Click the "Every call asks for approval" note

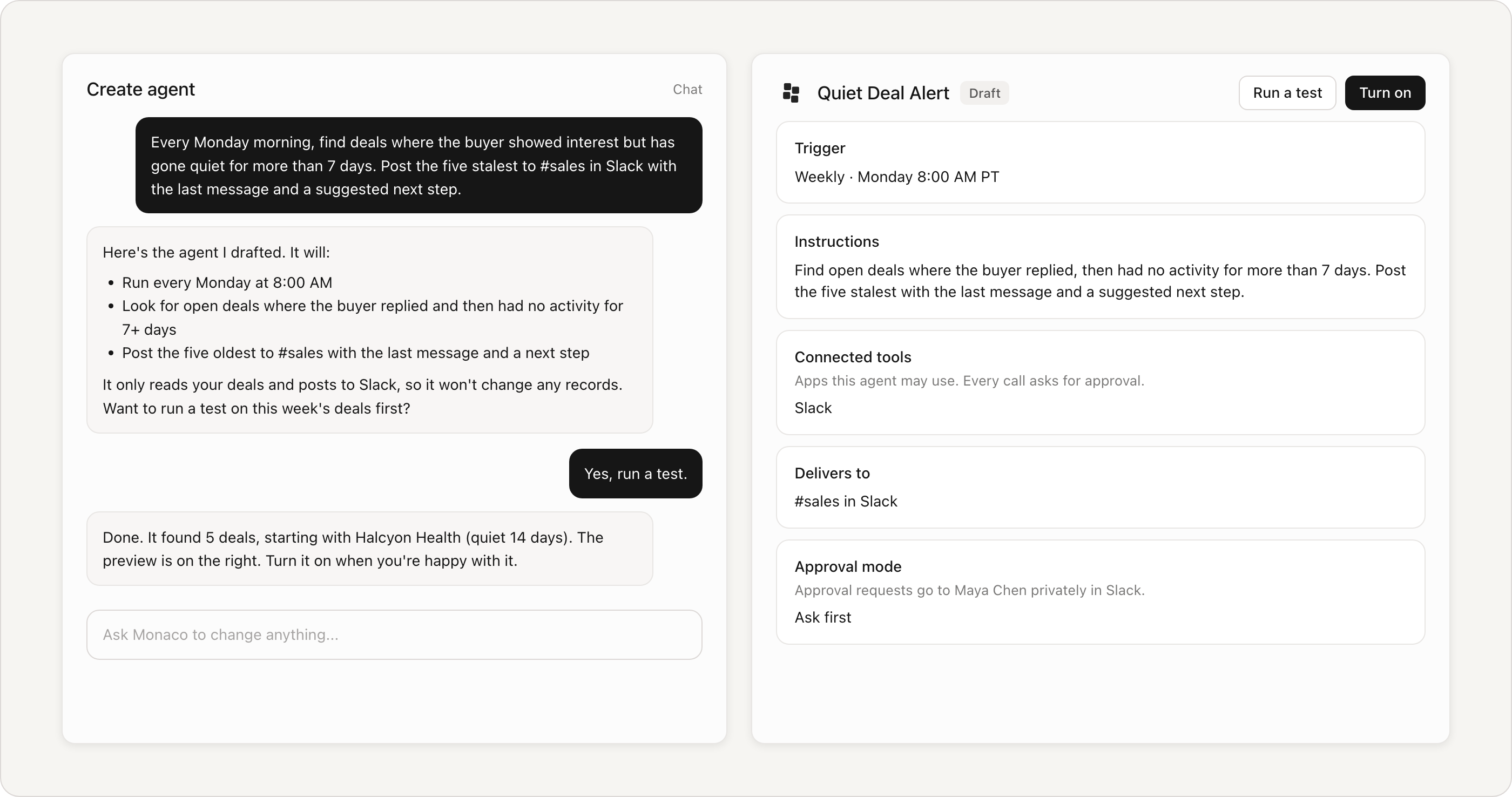(1054, 381)
